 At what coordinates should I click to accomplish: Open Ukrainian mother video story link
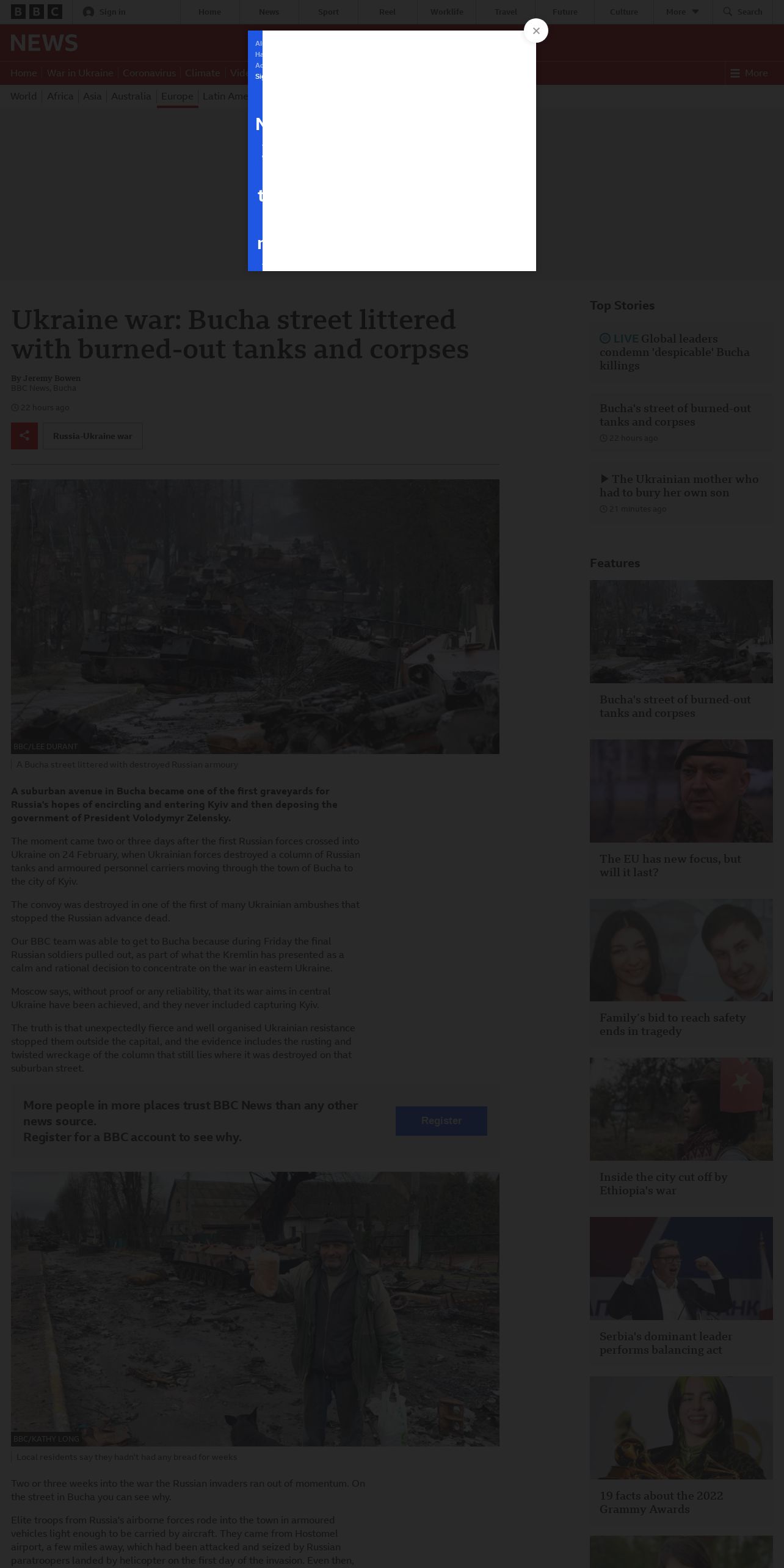point(679,486)
